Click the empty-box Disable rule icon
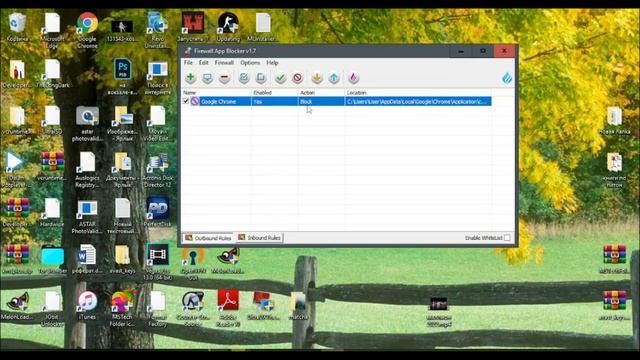 pyautogui.click(x=260, y=78)
